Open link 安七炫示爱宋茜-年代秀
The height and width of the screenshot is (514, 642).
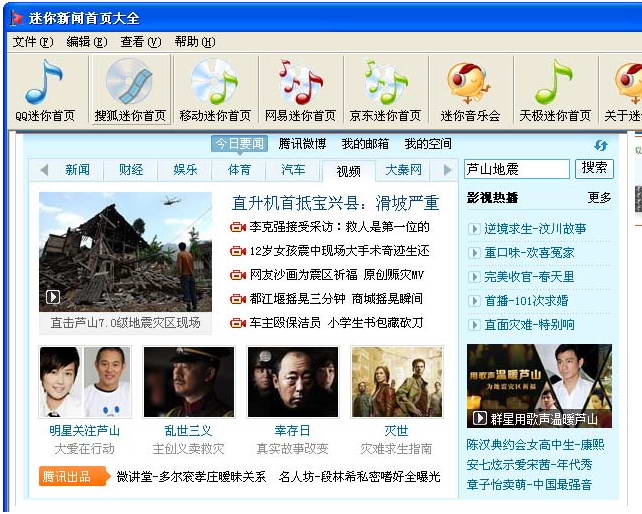(x=529, y=465)
